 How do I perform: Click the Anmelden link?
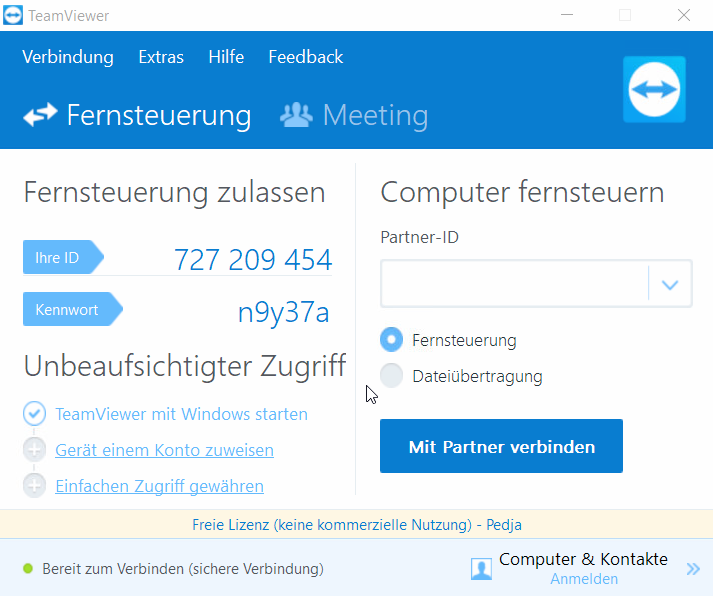tap(584, 579)
